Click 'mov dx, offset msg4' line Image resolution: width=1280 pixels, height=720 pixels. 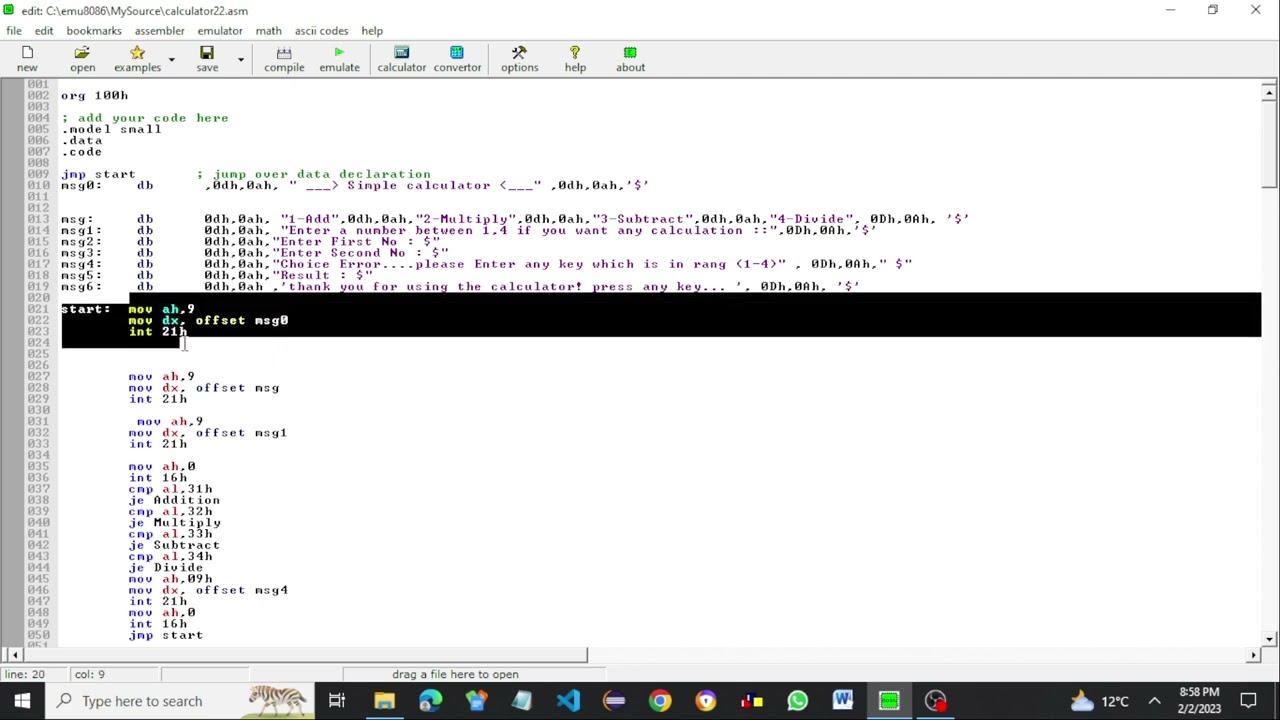pyautogui.click(x=208, y=590)
